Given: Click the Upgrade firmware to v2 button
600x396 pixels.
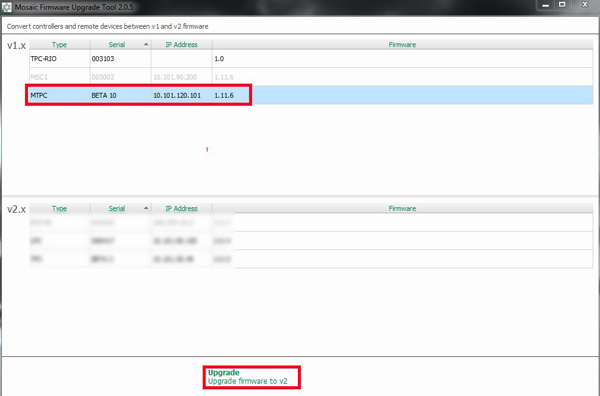Looking at the screenshot, I should click(251, 377).
